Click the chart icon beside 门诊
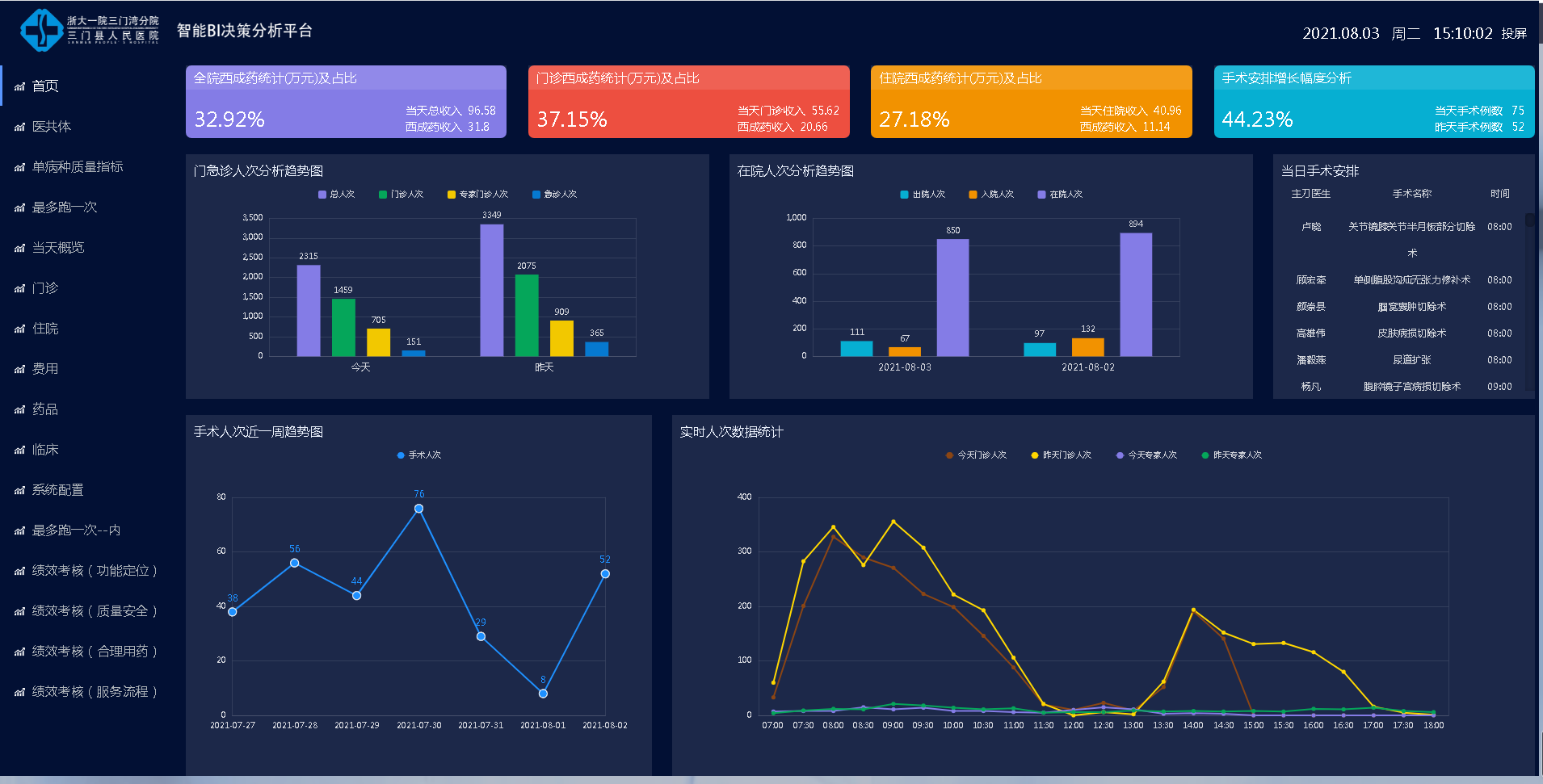1543x784 pixels. tap(19, 288)
